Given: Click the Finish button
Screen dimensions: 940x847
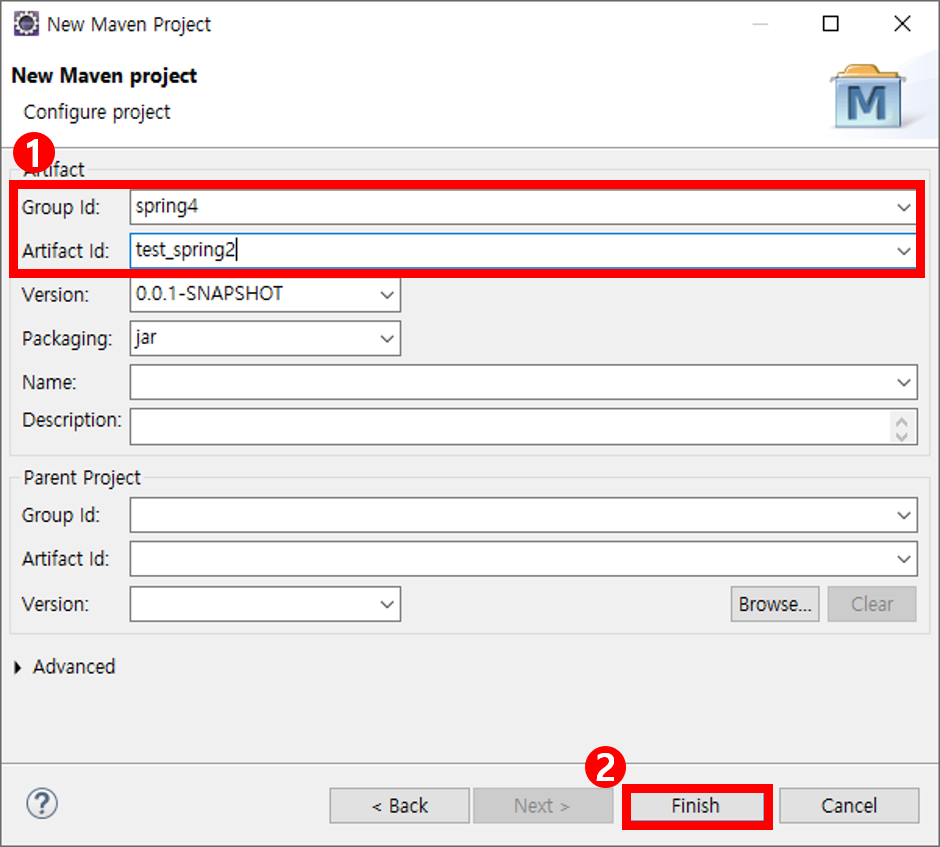Looking at the screenshot, I should 696,806.
